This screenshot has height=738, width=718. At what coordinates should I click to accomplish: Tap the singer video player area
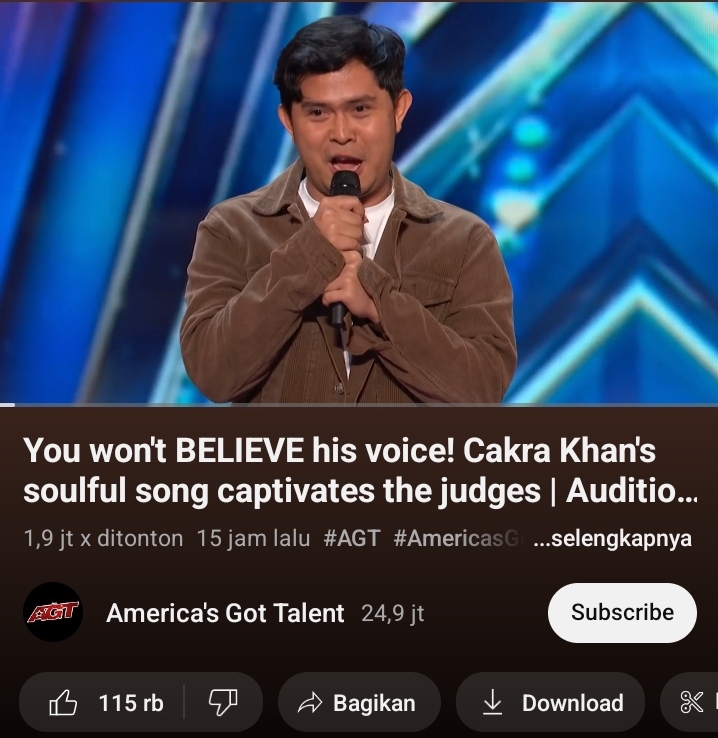[359, 201]
